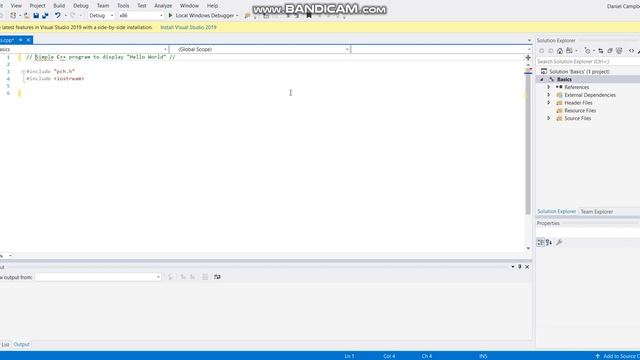
Task: Save the current file with the floppy icon
Action: pyautogui.click(x=36, y=16)
